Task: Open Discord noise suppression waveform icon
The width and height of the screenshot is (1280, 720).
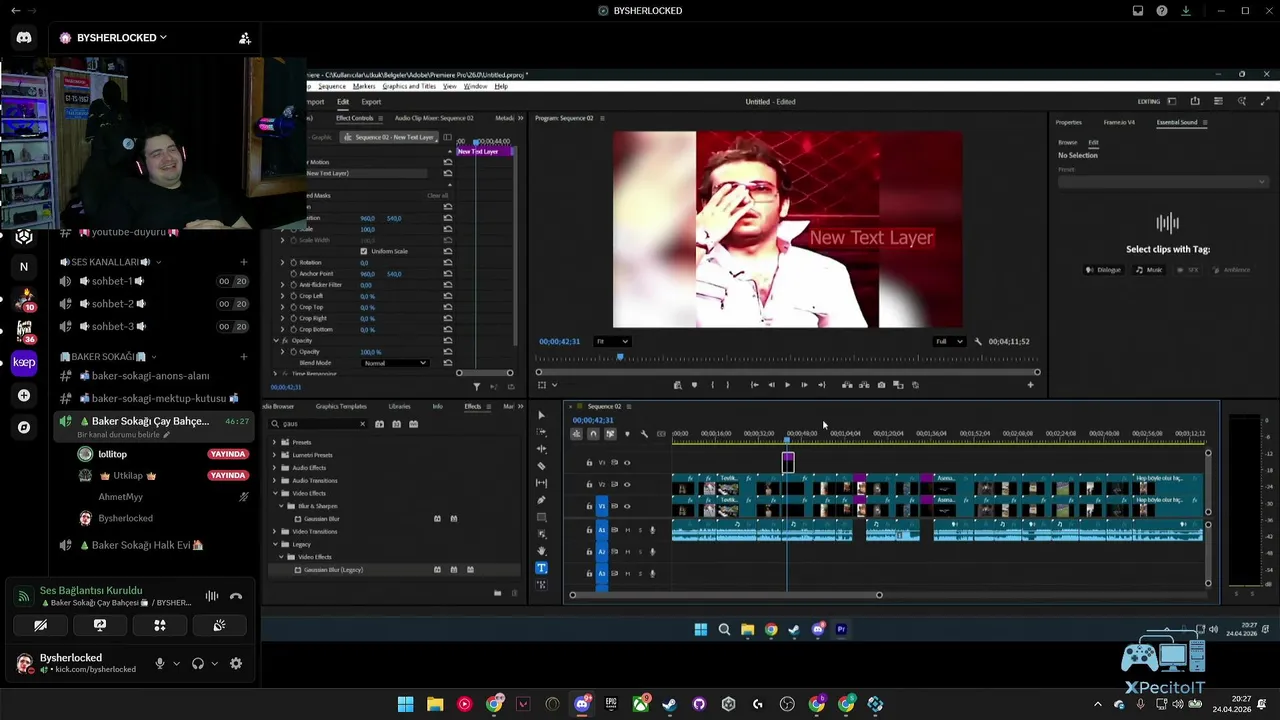Action: (x=212, y=596)
